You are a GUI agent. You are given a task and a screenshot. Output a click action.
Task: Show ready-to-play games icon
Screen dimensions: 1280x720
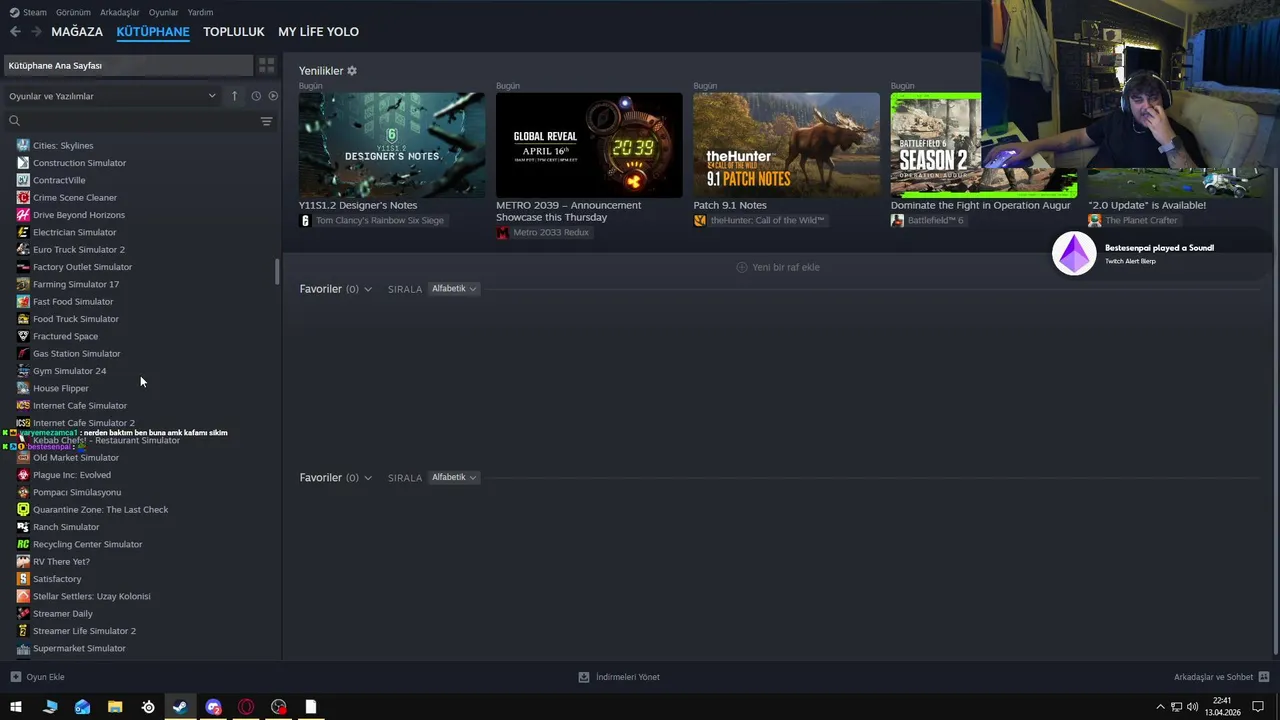coord(273,96)
